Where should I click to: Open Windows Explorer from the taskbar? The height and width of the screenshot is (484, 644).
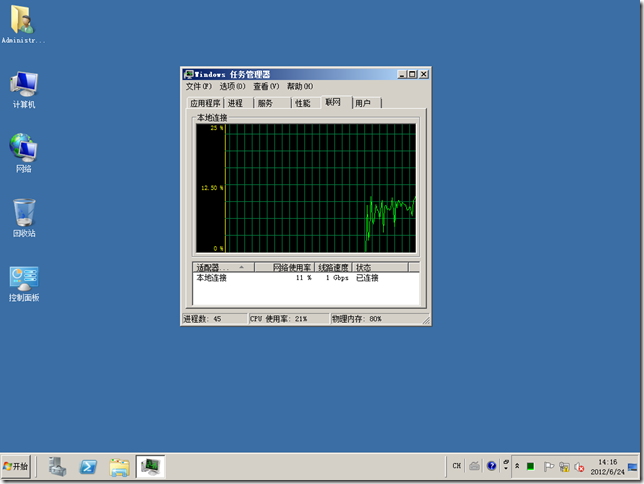119,467
